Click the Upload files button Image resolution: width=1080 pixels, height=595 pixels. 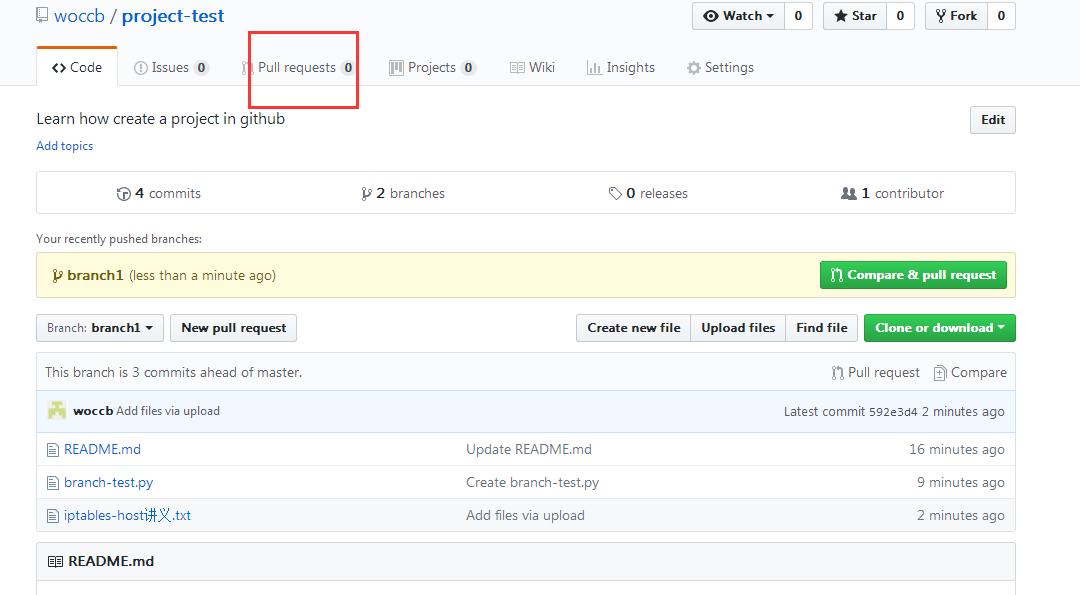click(738, 328)
